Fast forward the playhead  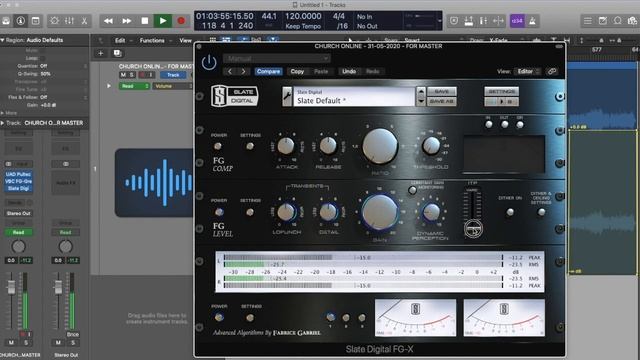point(127,21)
